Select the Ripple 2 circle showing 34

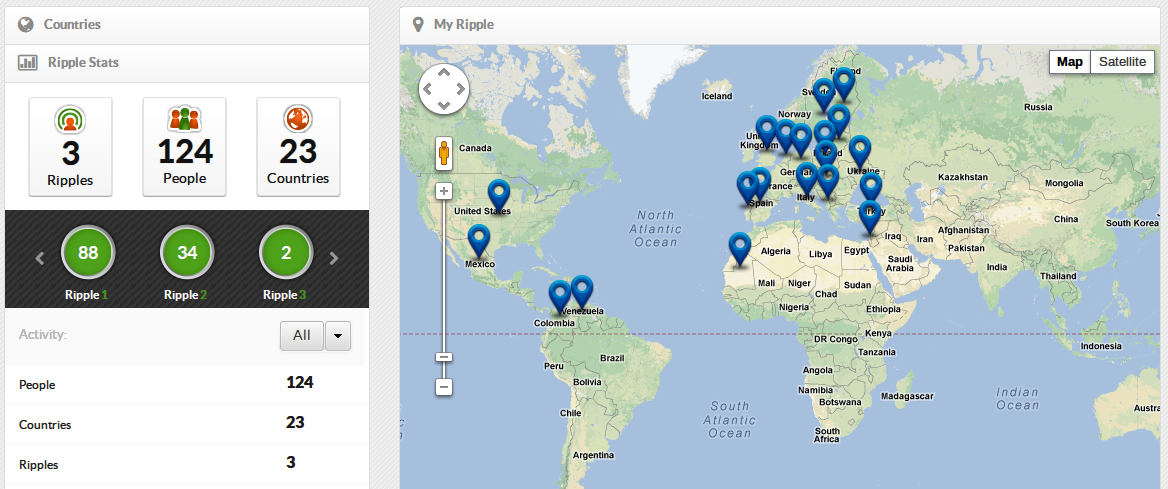pyautogui.click(x=187, y=253)
